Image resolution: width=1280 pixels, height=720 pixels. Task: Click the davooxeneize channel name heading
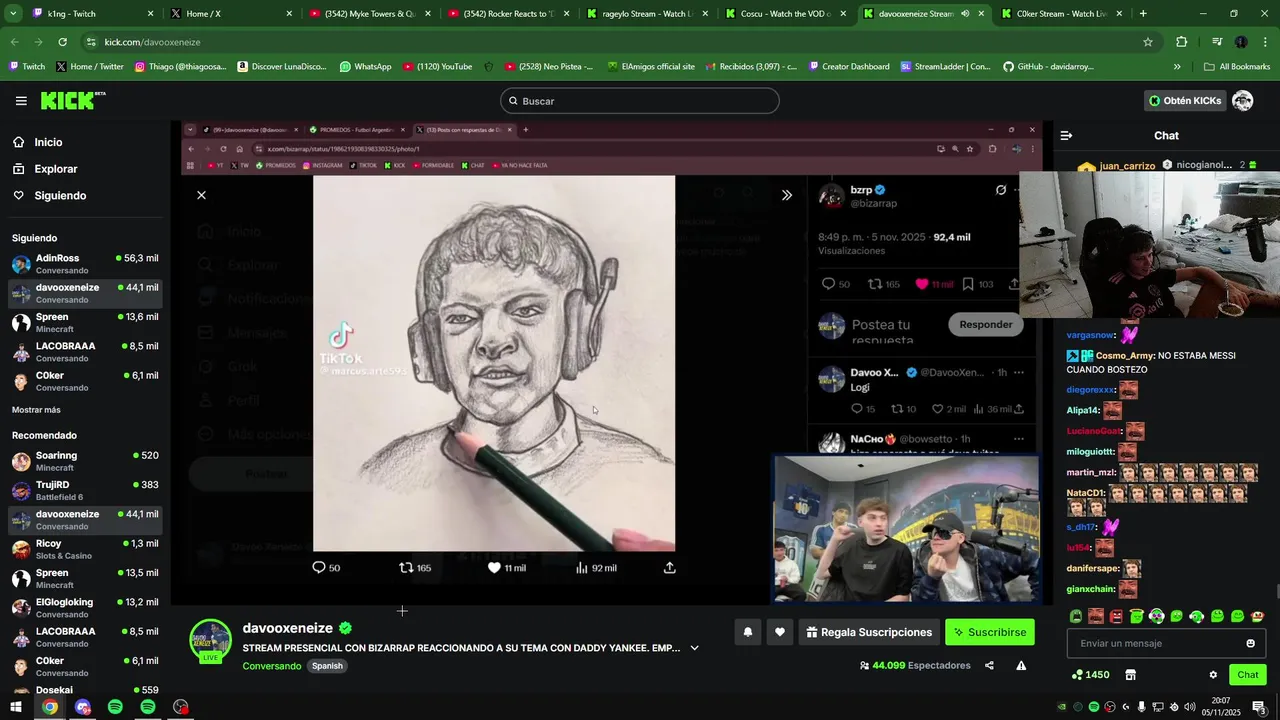point(288,628)
